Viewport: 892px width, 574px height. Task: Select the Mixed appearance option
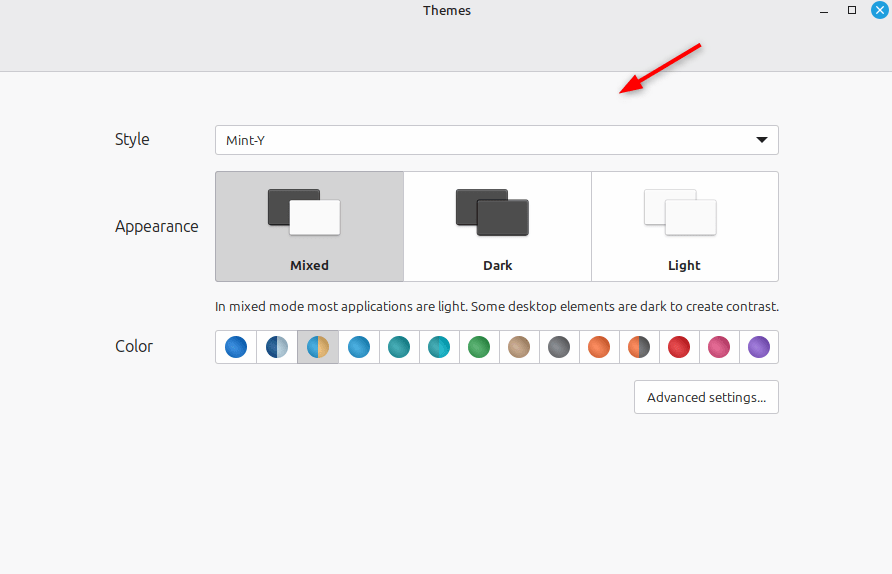[309, 226]
